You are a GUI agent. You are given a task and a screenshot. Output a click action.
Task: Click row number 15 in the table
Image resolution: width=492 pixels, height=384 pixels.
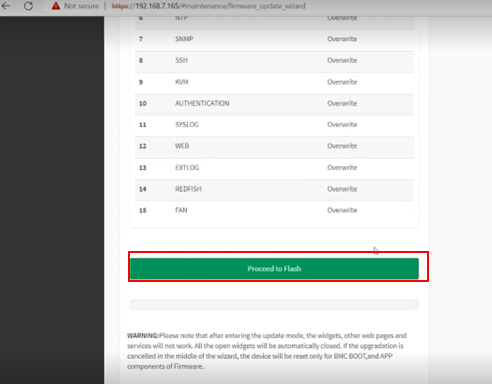pos(143,211)
